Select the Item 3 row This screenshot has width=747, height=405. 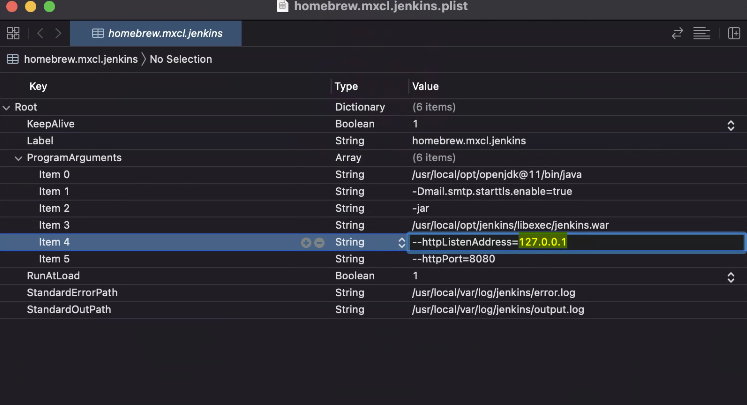374,225
